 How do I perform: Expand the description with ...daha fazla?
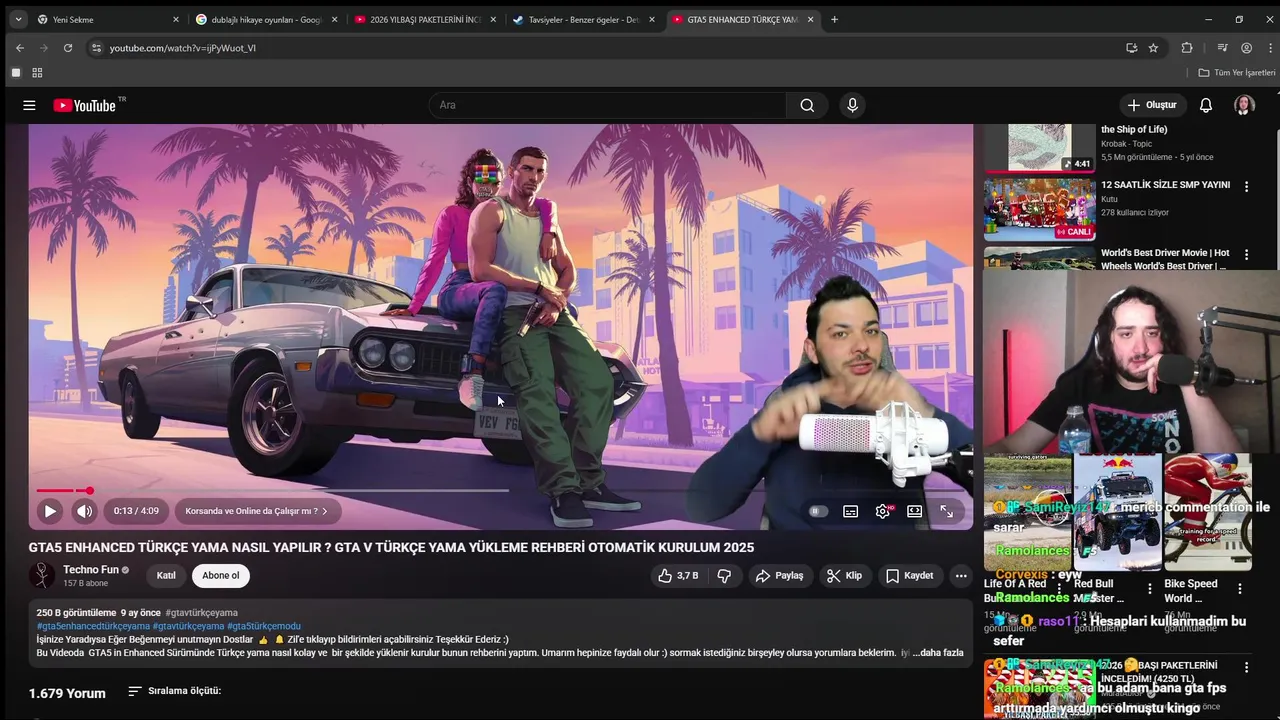click(938, 653)
